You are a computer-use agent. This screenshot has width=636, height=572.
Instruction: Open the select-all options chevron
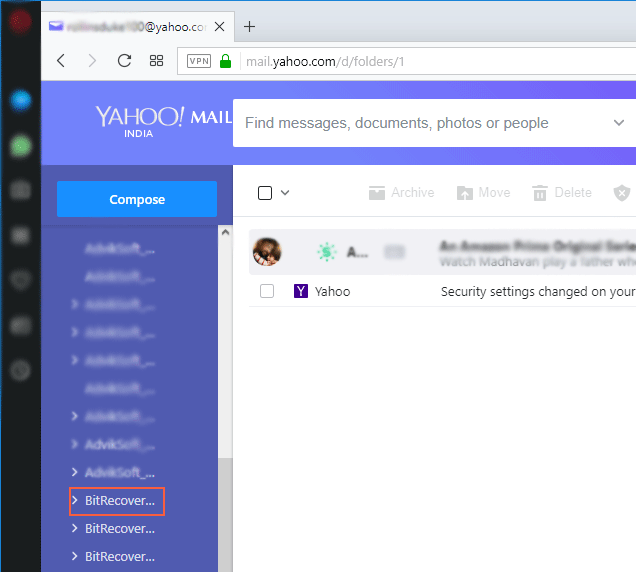[285, 193]
